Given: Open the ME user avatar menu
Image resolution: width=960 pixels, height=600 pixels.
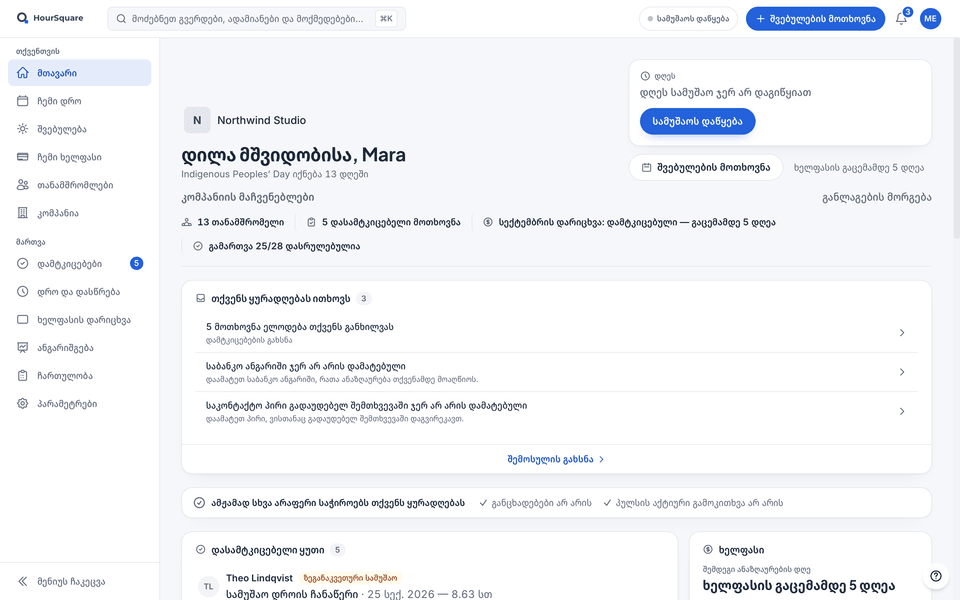Looking at the screenshot, I should coord(930,18).
